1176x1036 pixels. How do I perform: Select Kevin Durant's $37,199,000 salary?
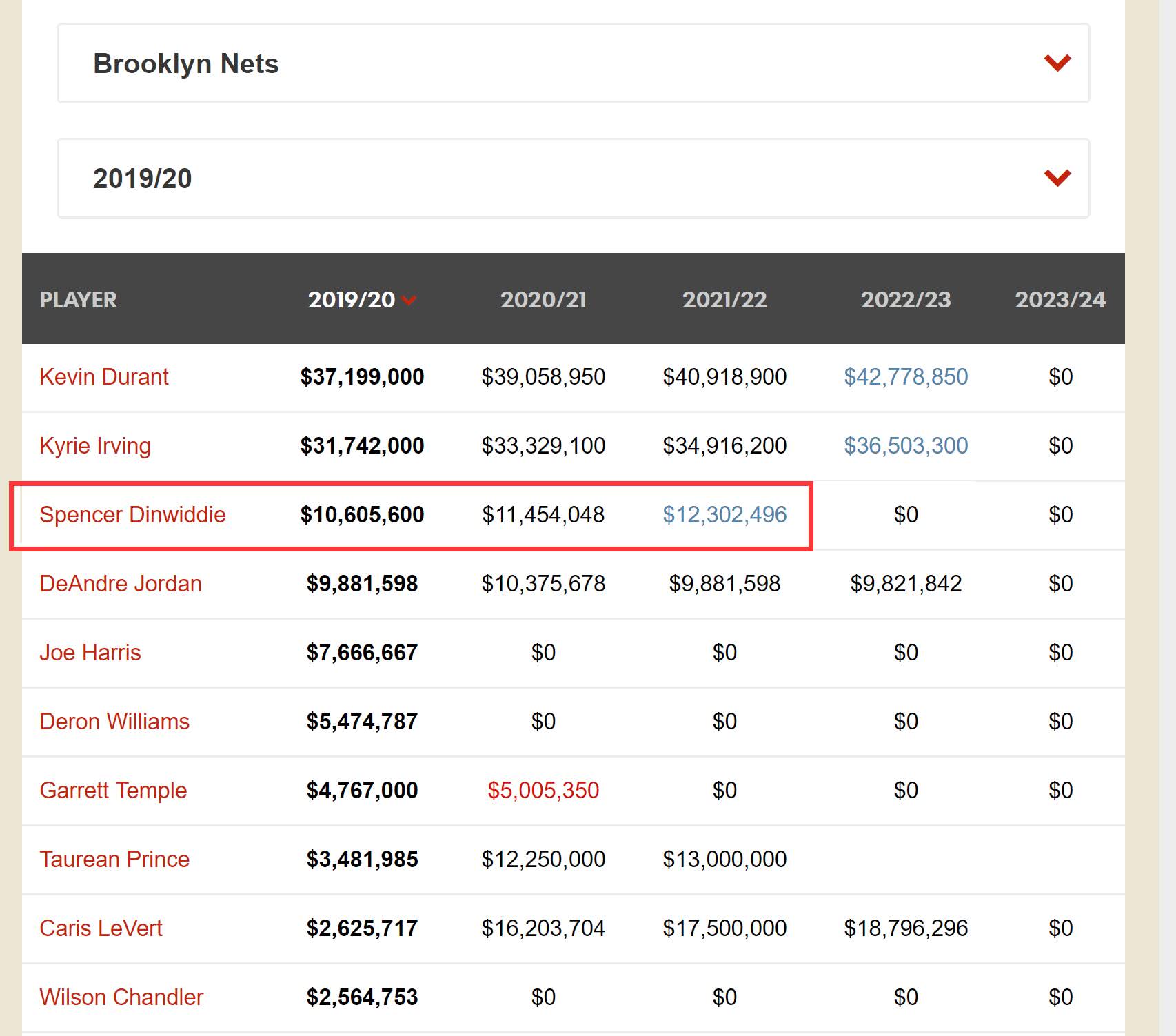pos(362,377)
